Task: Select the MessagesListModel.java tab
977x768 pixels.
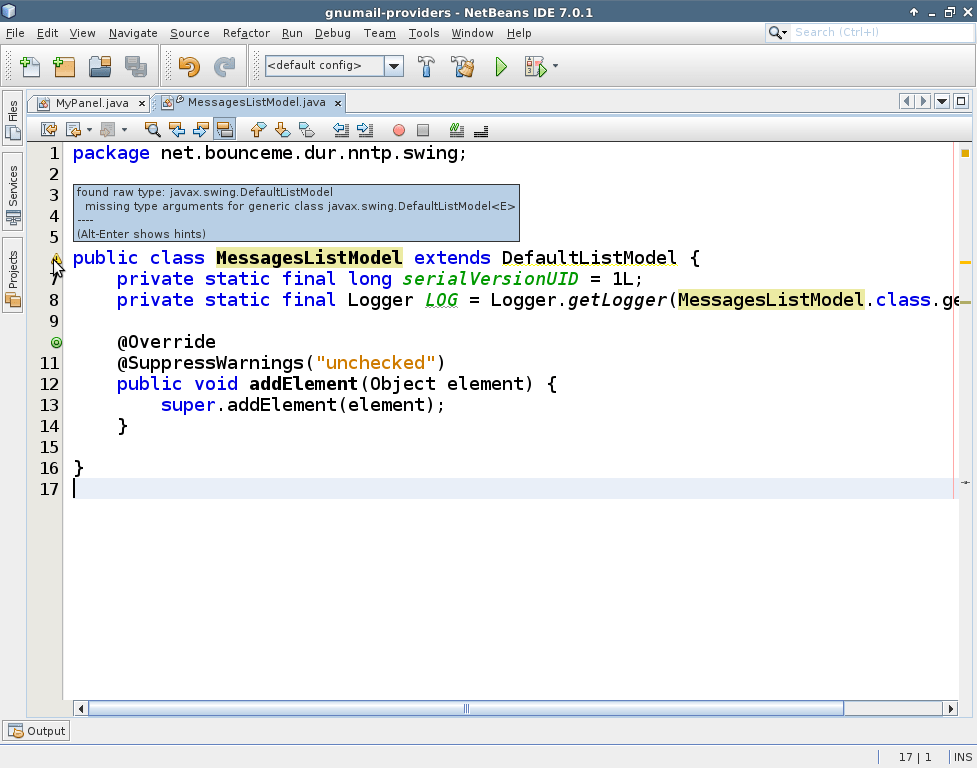Action: 256,102
